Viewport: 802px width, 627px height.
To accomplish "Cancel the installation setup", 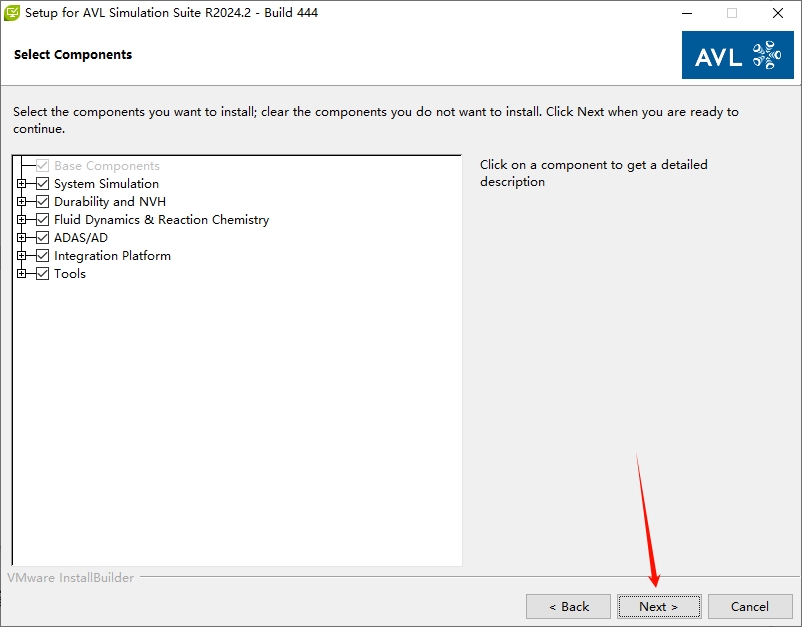I will [x=749, y=606].
